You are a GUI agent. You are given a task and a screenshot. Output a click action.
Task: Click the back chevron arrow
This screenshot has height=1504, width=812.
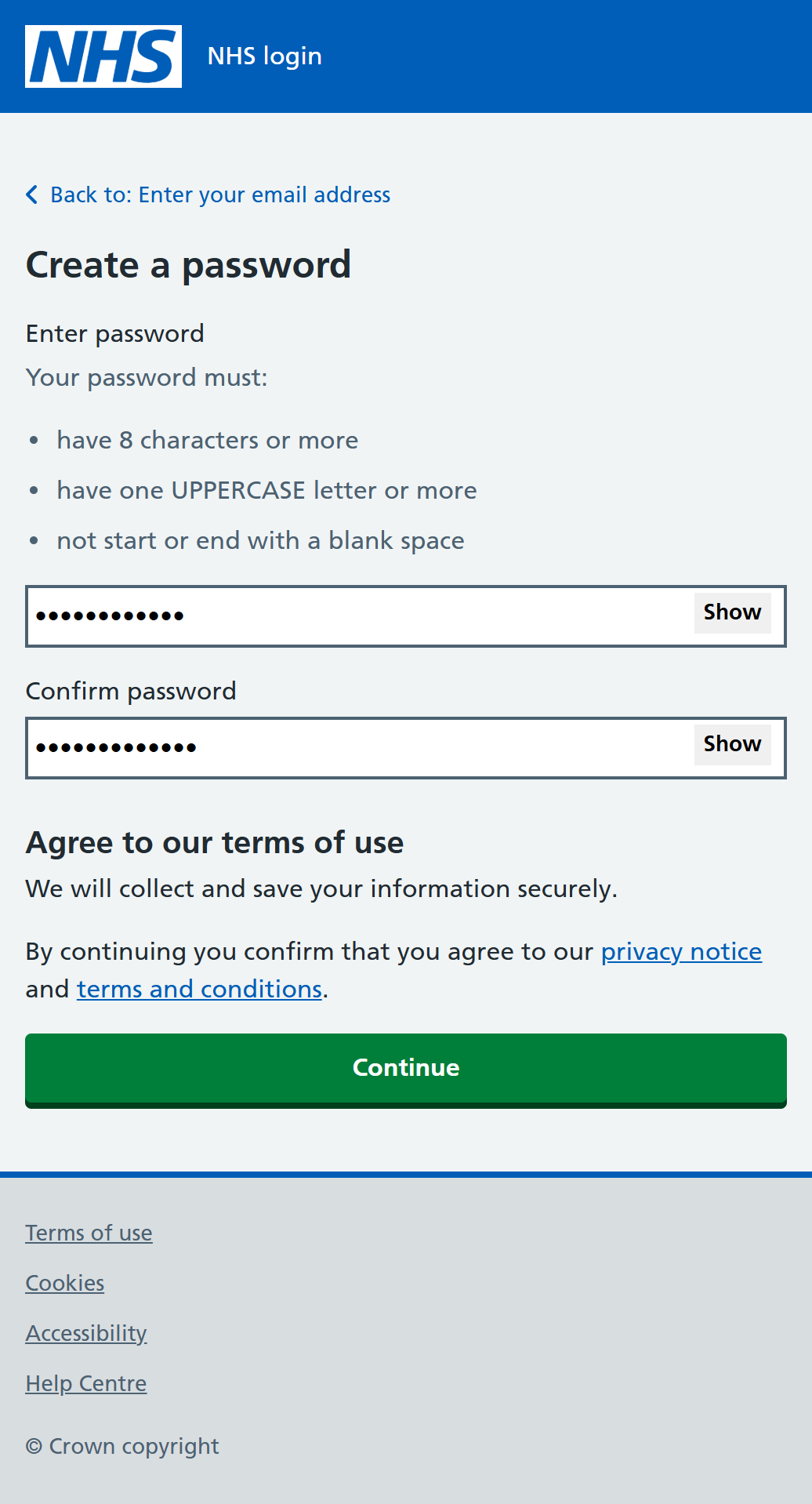point(32,194)
